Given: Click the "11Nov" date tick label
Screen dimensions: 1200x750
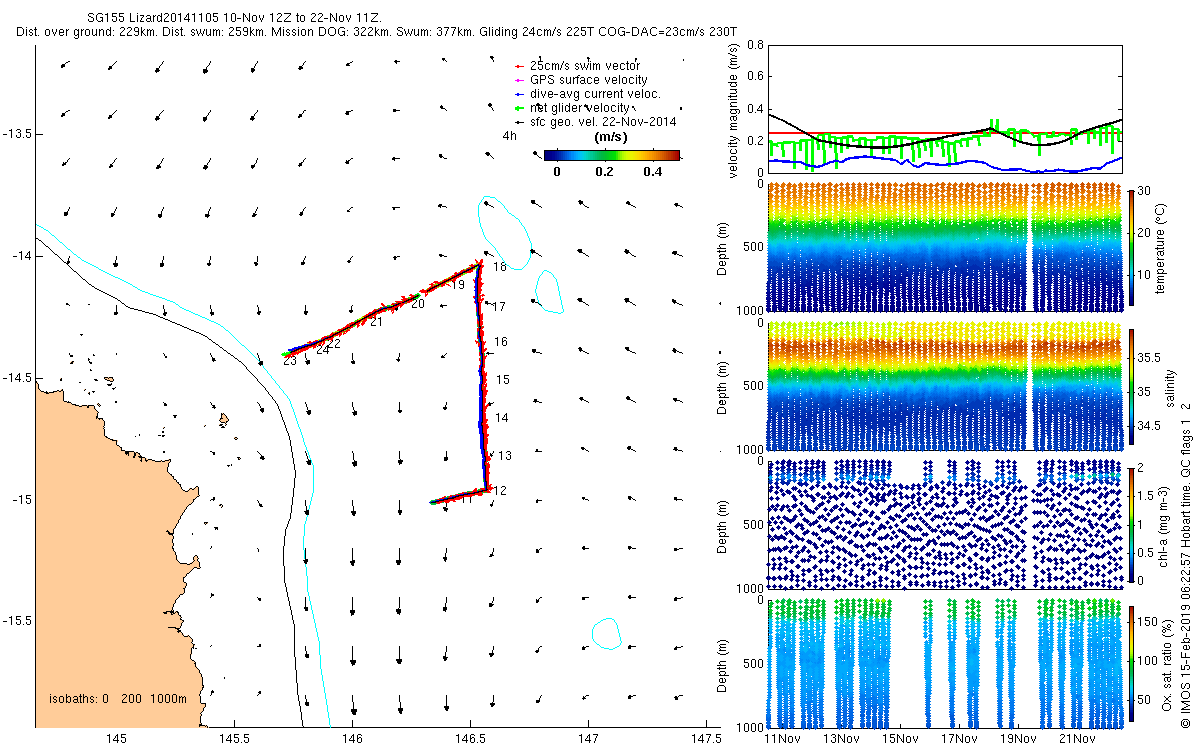Looking at the screenshot, I should [x=782, y=739].
